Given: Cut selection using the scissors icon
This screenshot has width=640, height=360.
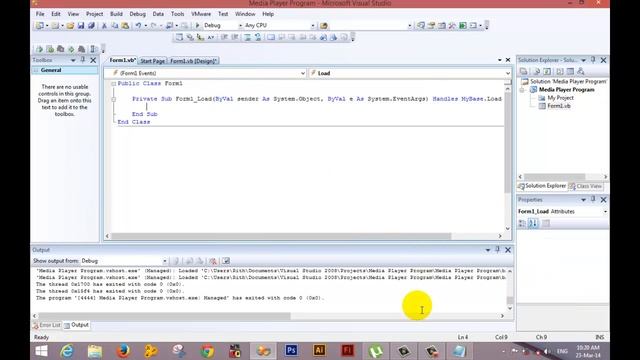Looking at the screenshot, I should pyautogui.click(x=104, y=26).
